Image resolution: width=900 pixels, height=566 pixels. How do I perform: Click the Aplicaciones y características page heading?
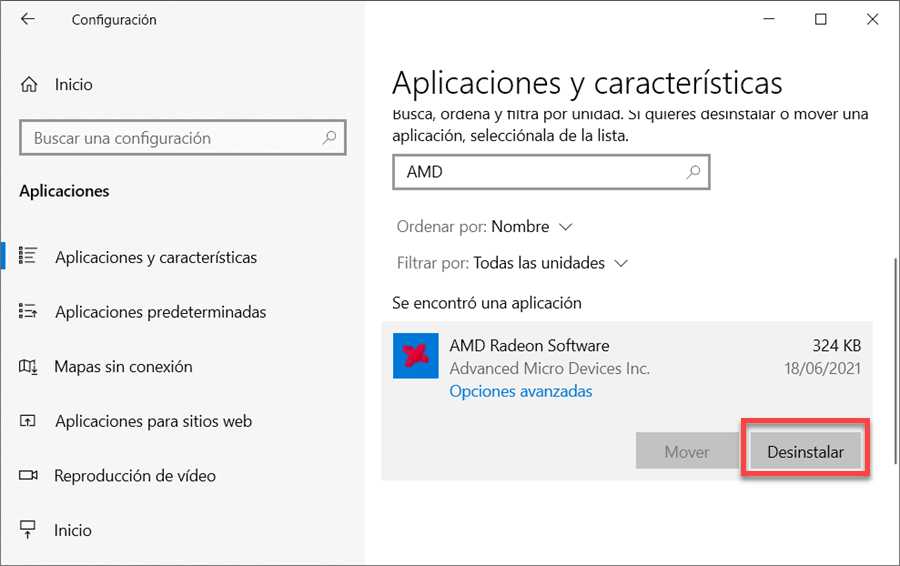(587, 83)
